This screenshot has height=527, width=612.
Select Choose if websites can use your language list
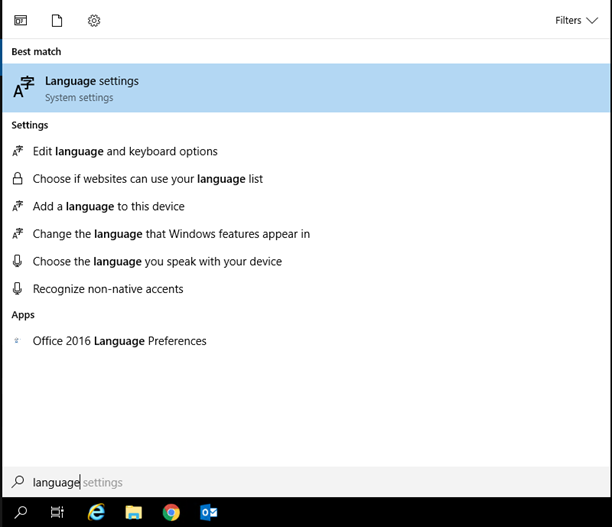tap(147, 179)
